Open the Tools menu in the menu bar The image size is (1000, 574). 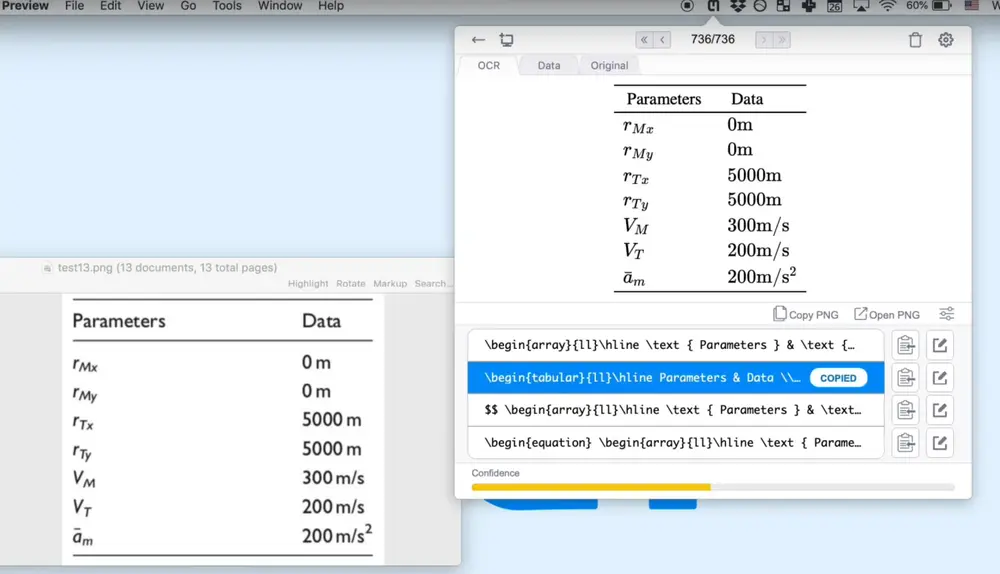(227, 6)
